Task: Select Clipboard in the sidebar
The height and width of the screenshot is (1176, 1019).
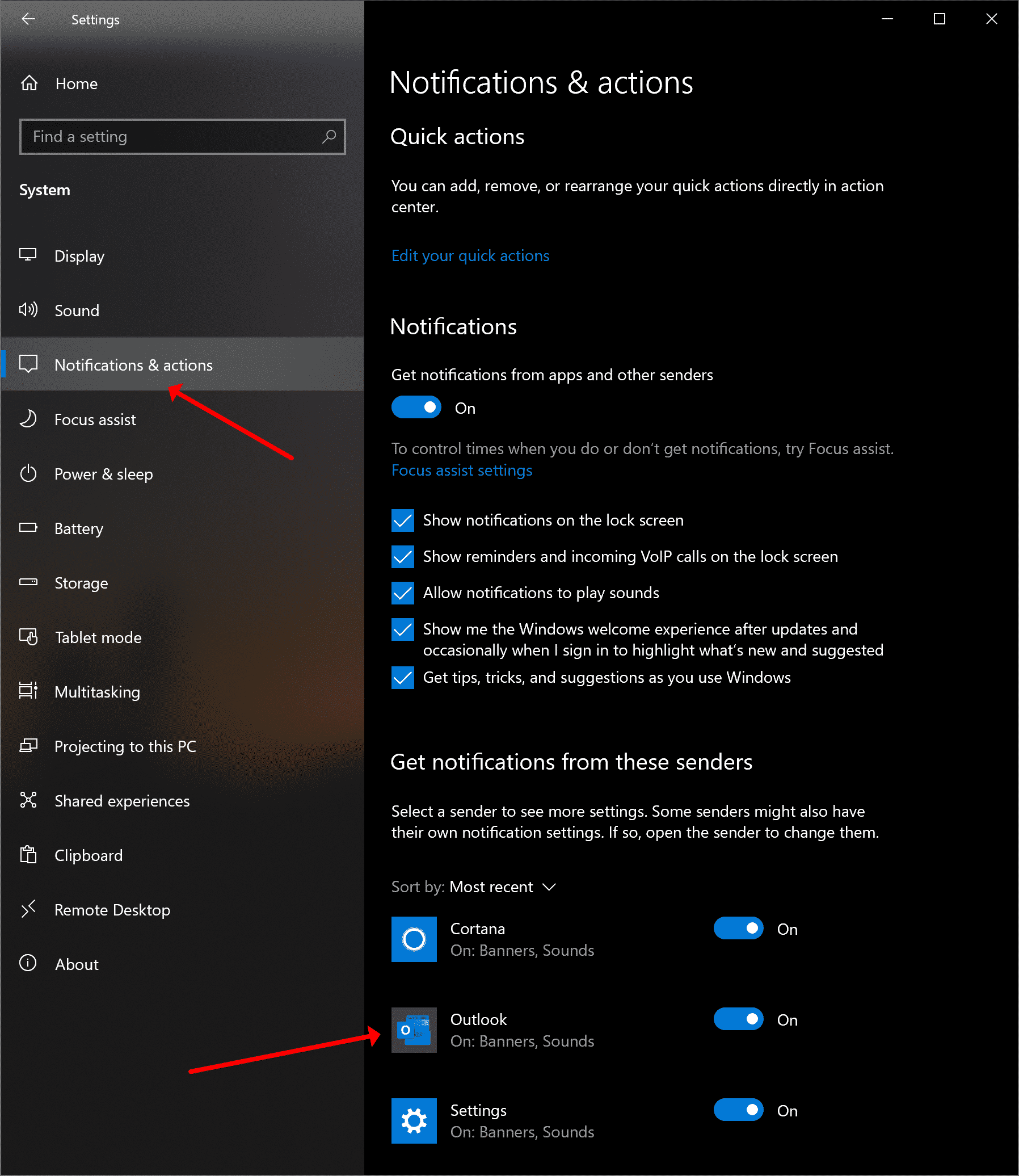Action: point(182,855)
